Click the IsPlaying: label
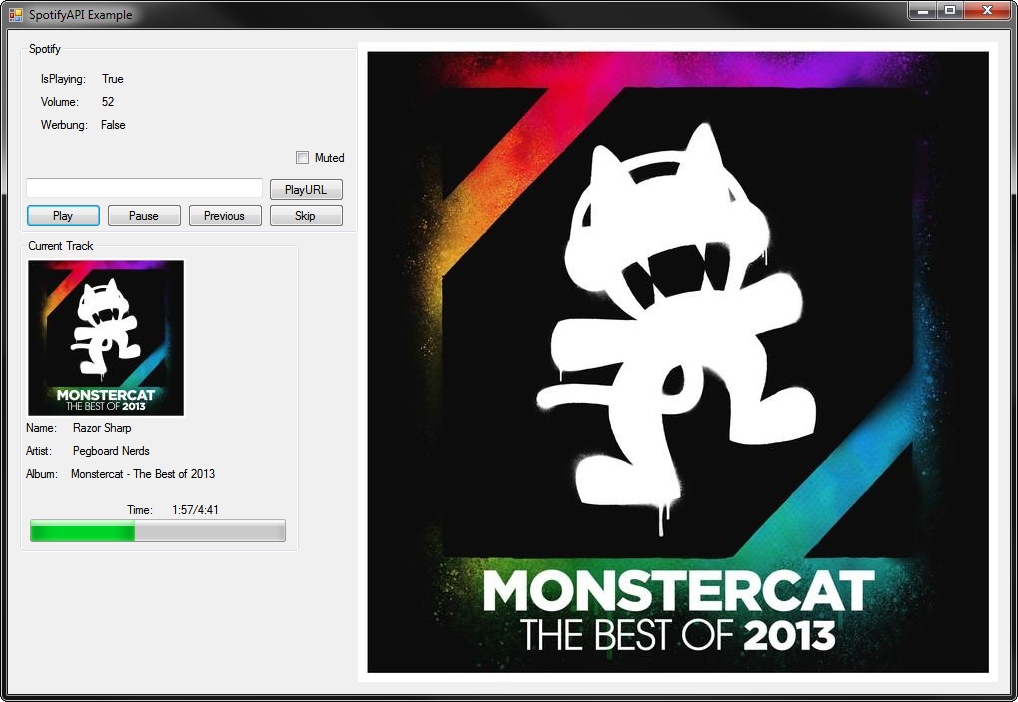This screenshot has height=702, width=1018. pyautogui.click(x=63, y=79)
